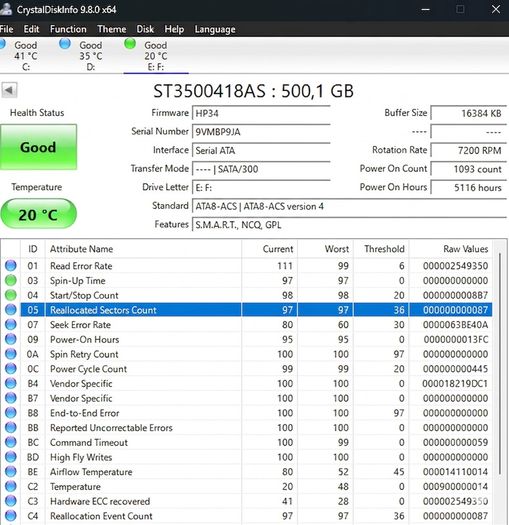The image size is (509, 525).
Task: Click the status orb of Power-On Hours row
Action: [11, 339]
